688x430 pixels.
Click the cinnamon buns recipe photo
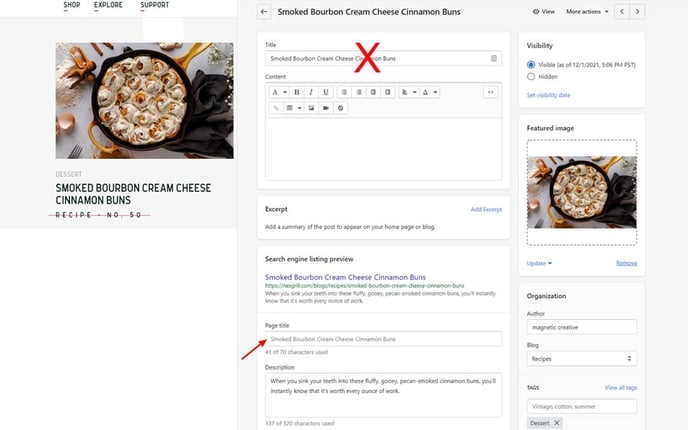pyautogui.click(x=144, y=100)
